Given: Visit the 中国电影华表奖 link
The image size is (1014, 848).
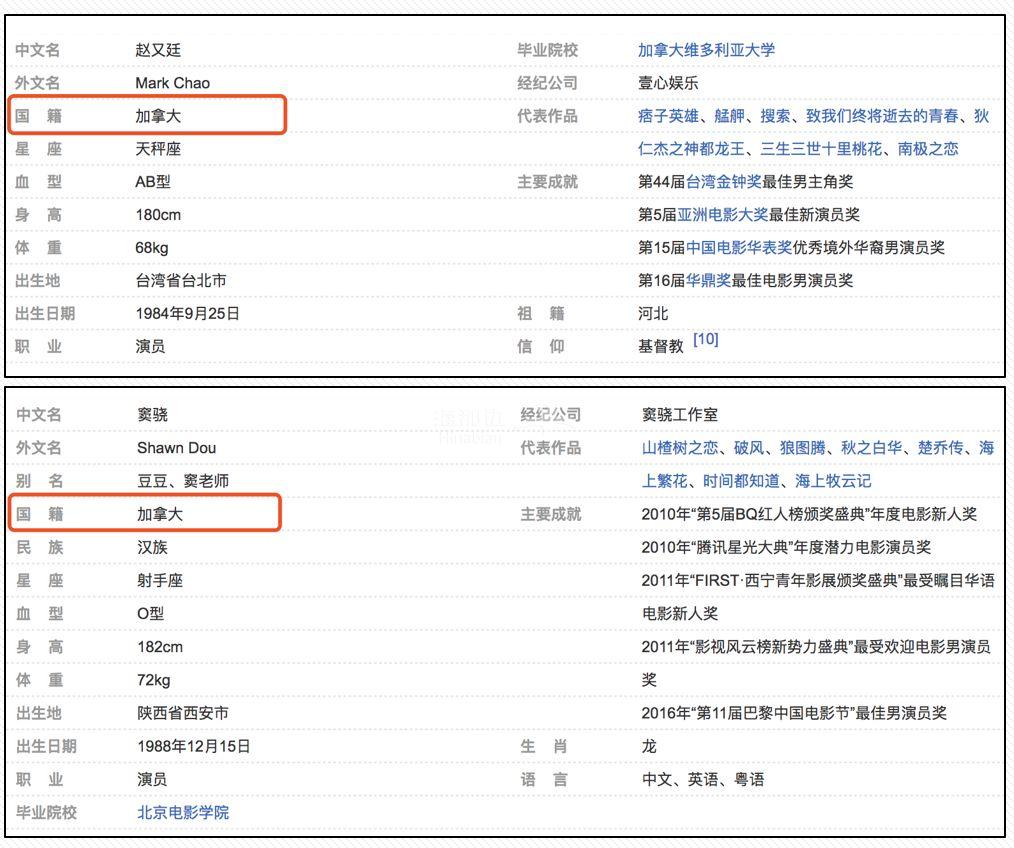Looking at the screenshot, I should (739, 248).
